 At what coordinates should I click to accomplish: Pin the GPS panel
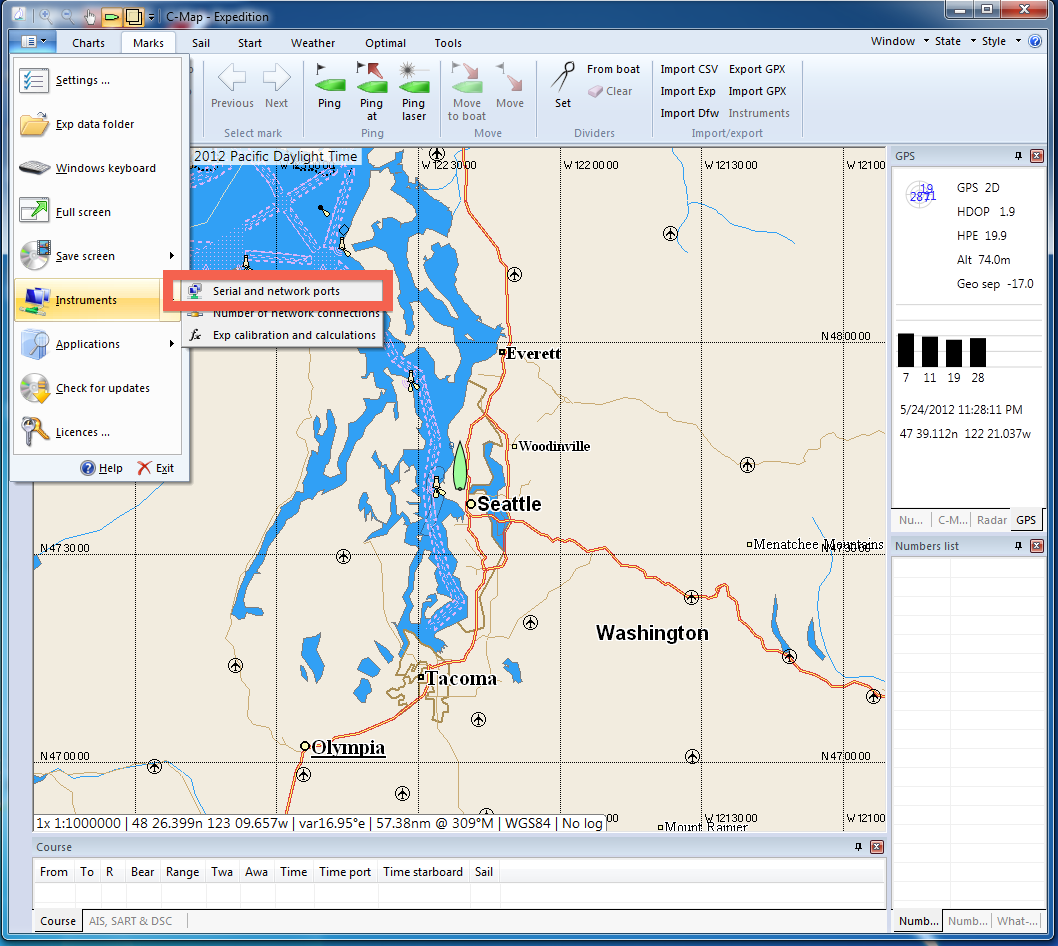point(1018,156)
